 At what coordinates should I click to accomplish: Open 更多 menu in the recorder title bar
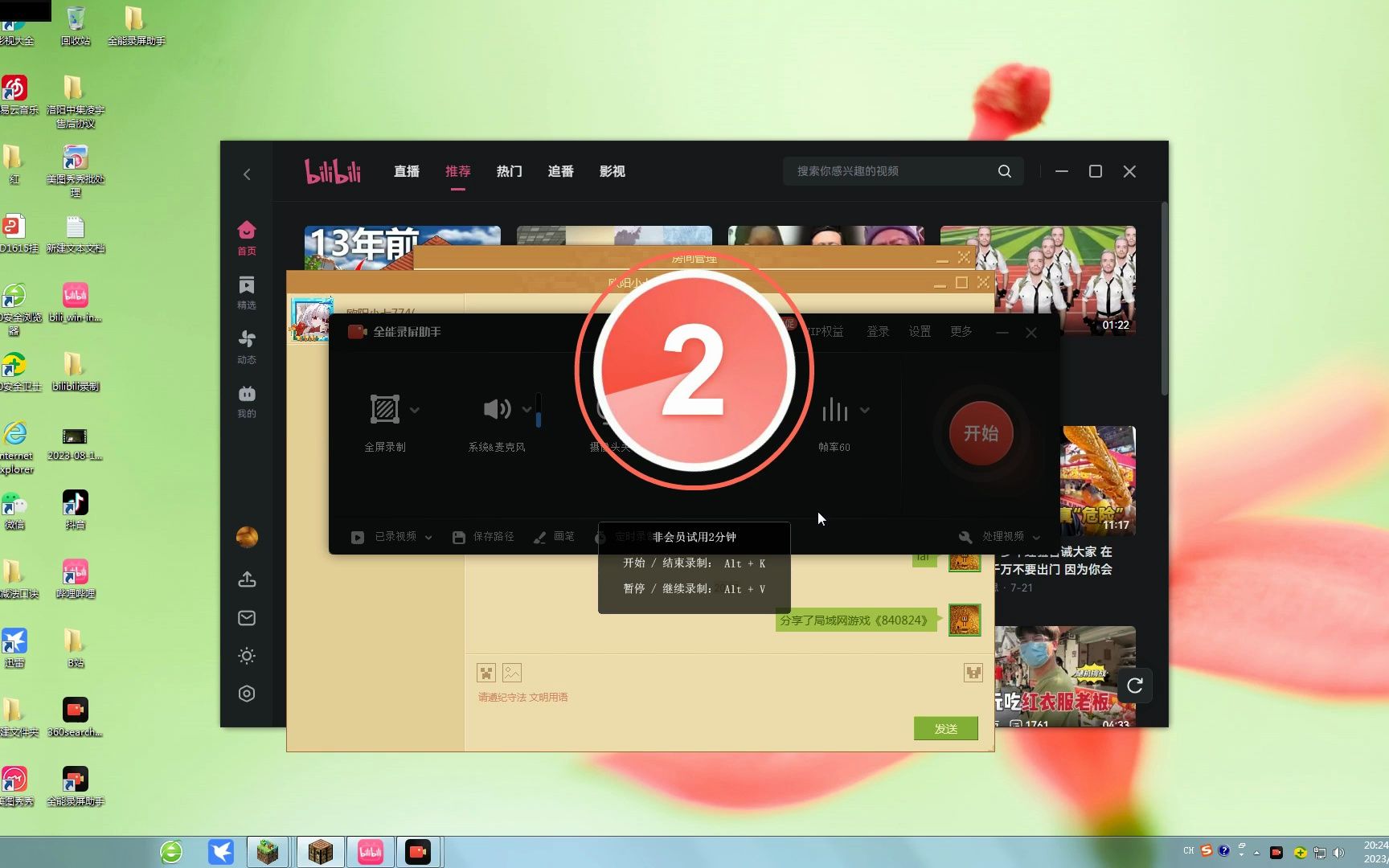coord(961,332)
